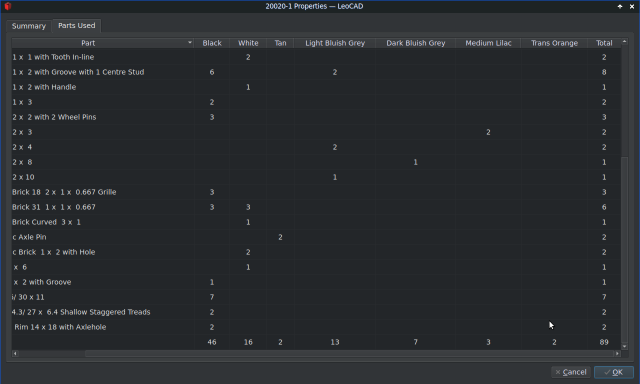Select the '2 x 8' part row

tap(316, 162)
